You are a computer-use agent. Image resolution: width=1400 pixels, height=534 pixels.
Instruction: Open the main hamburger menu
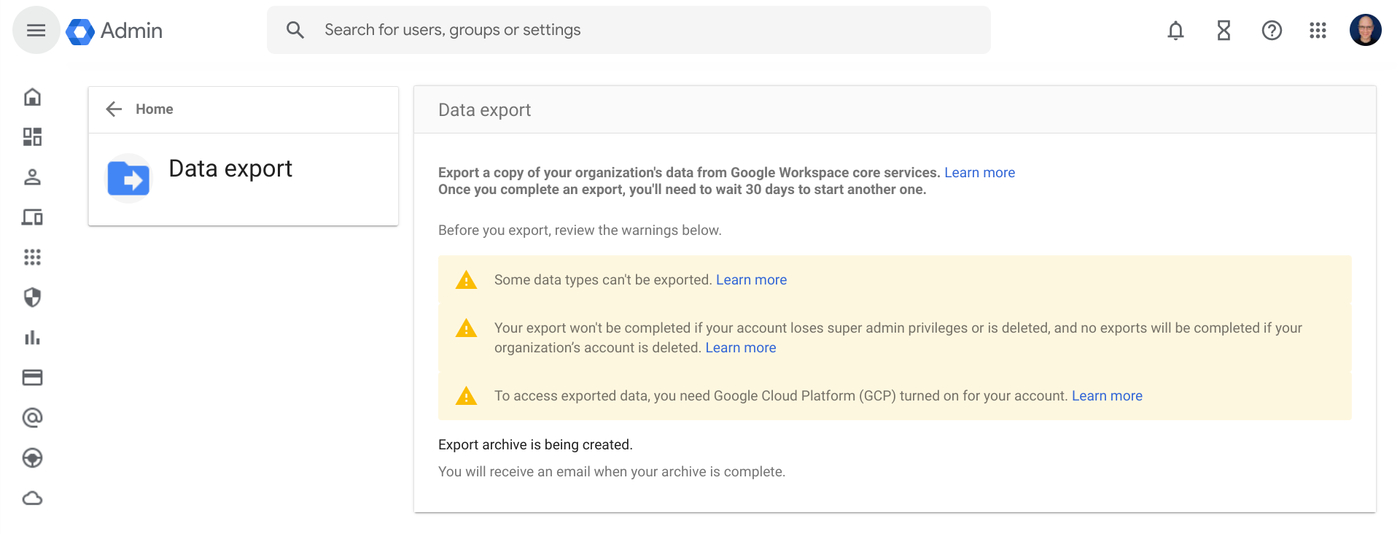tap(36, 31)
